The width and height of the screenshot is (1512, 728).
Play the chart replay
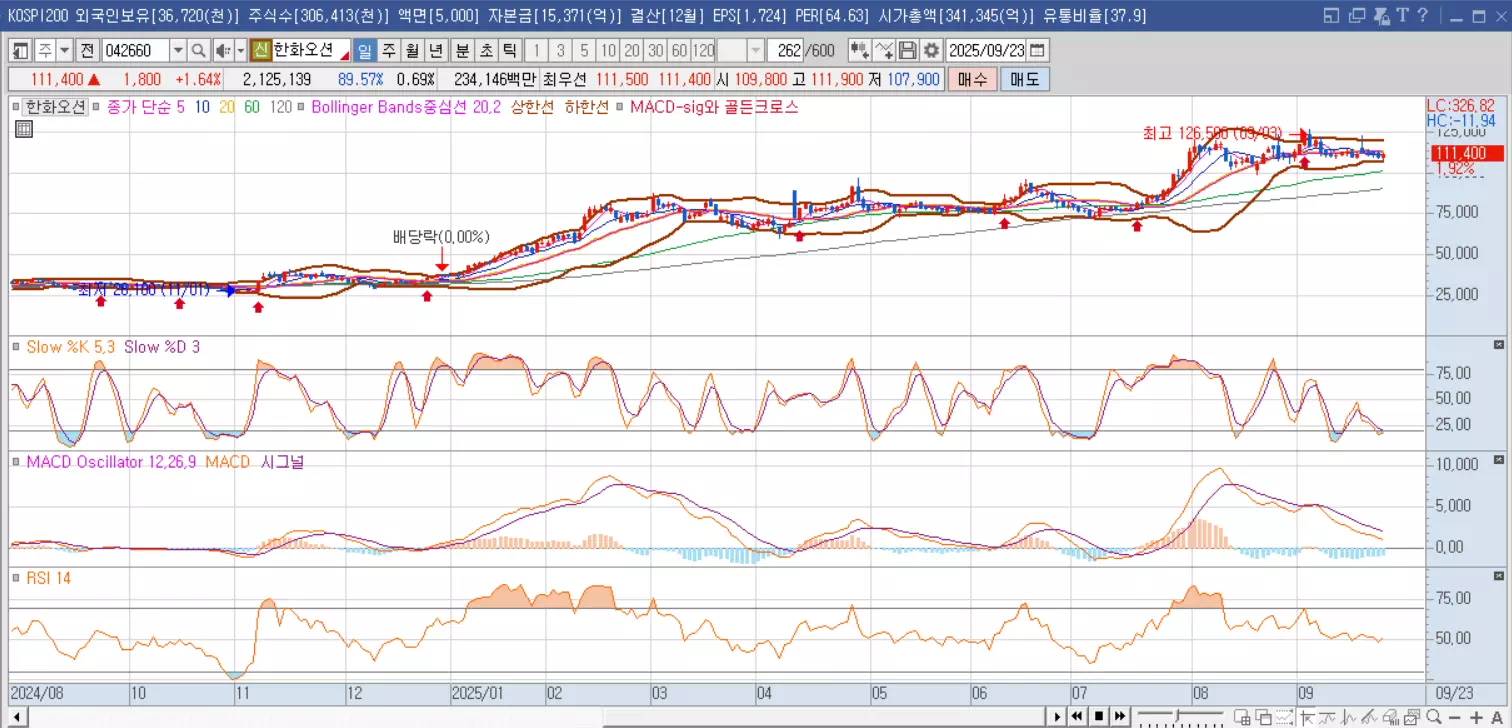1057,716
